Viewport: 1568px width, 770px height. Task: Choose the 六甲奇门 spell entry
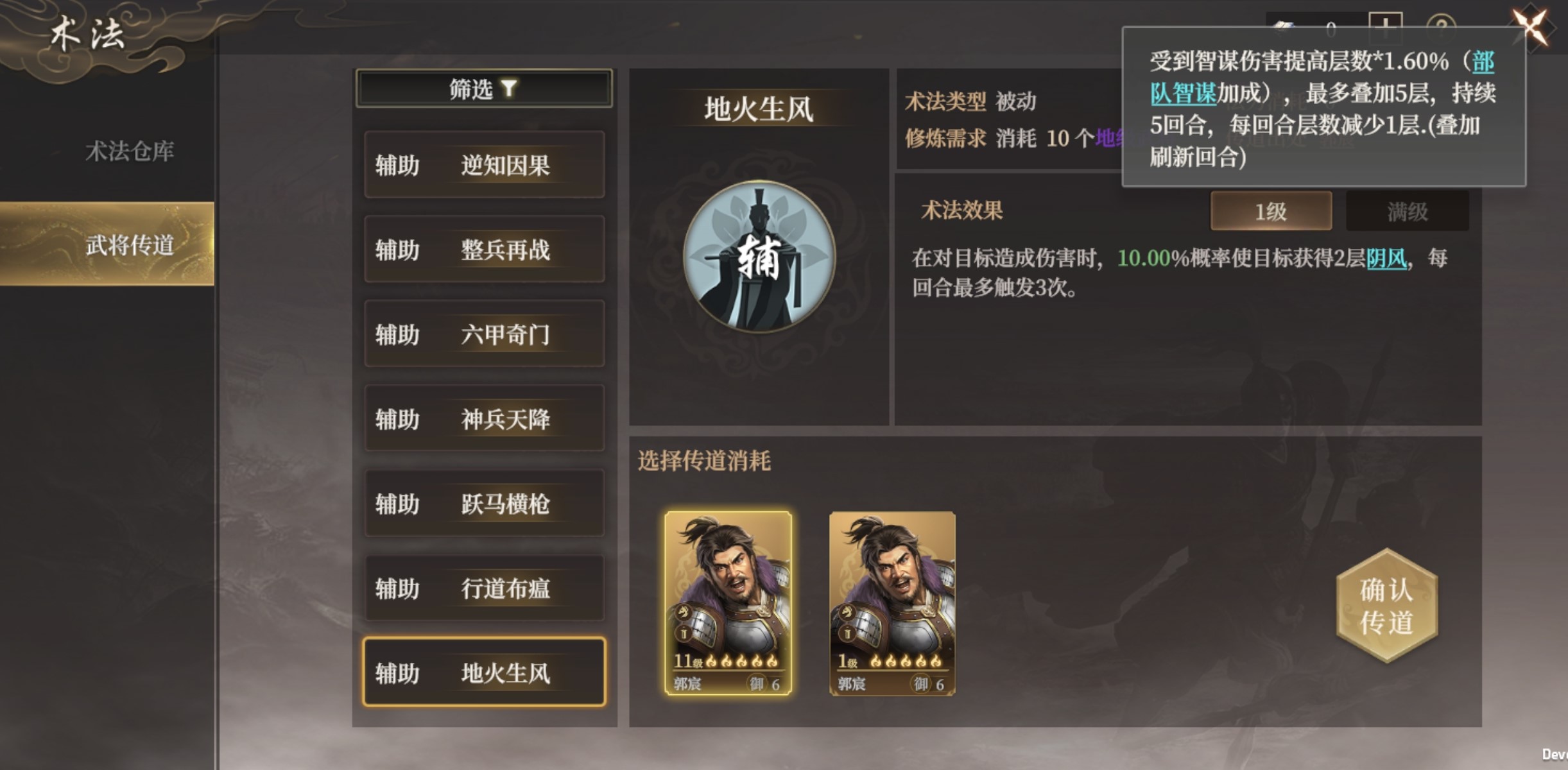(484, 334)
